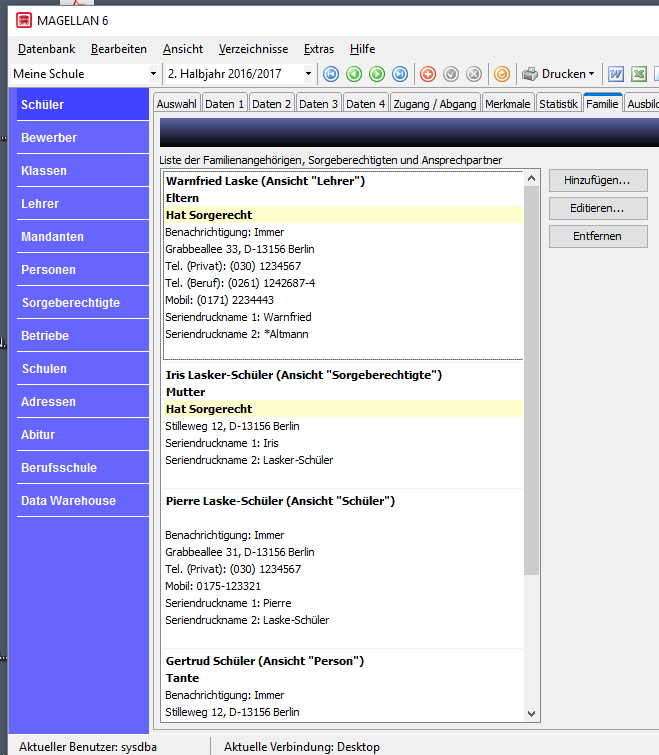Open the 2. Halbjahr 2016/2017 period dropdown

[308, 74]
